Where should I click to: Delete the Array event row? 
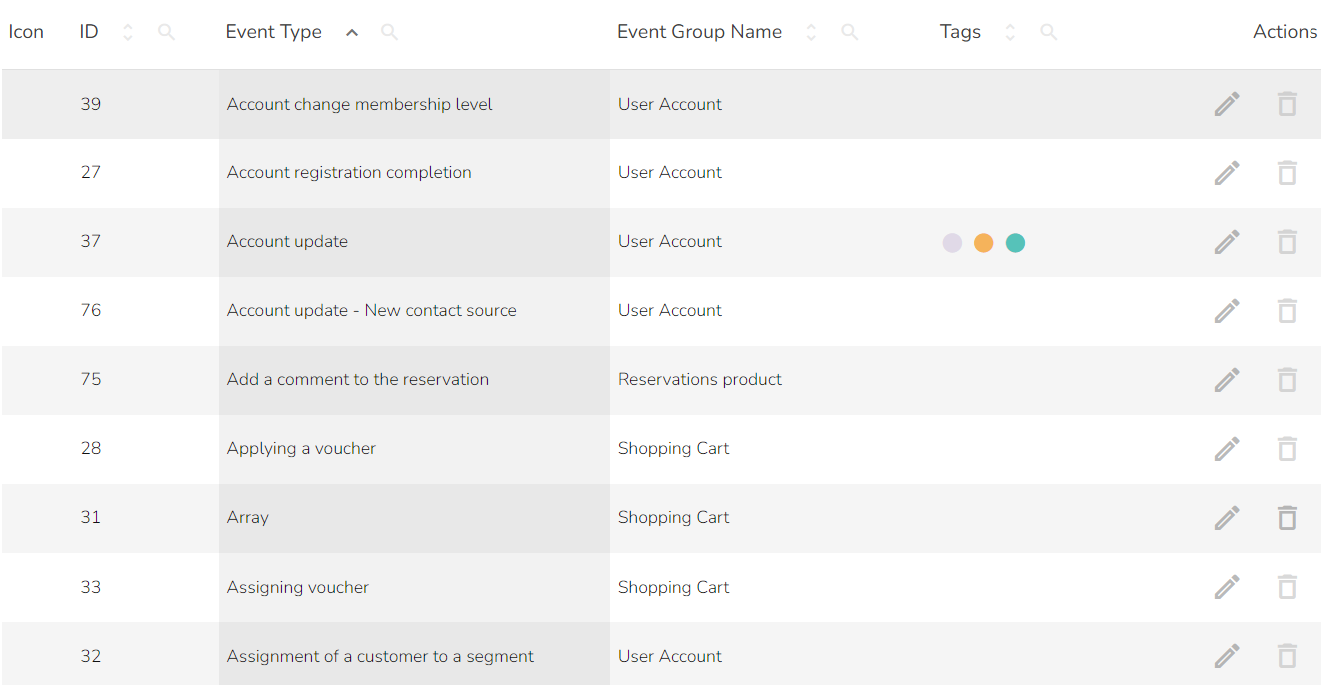click(x=1287, y=518)
